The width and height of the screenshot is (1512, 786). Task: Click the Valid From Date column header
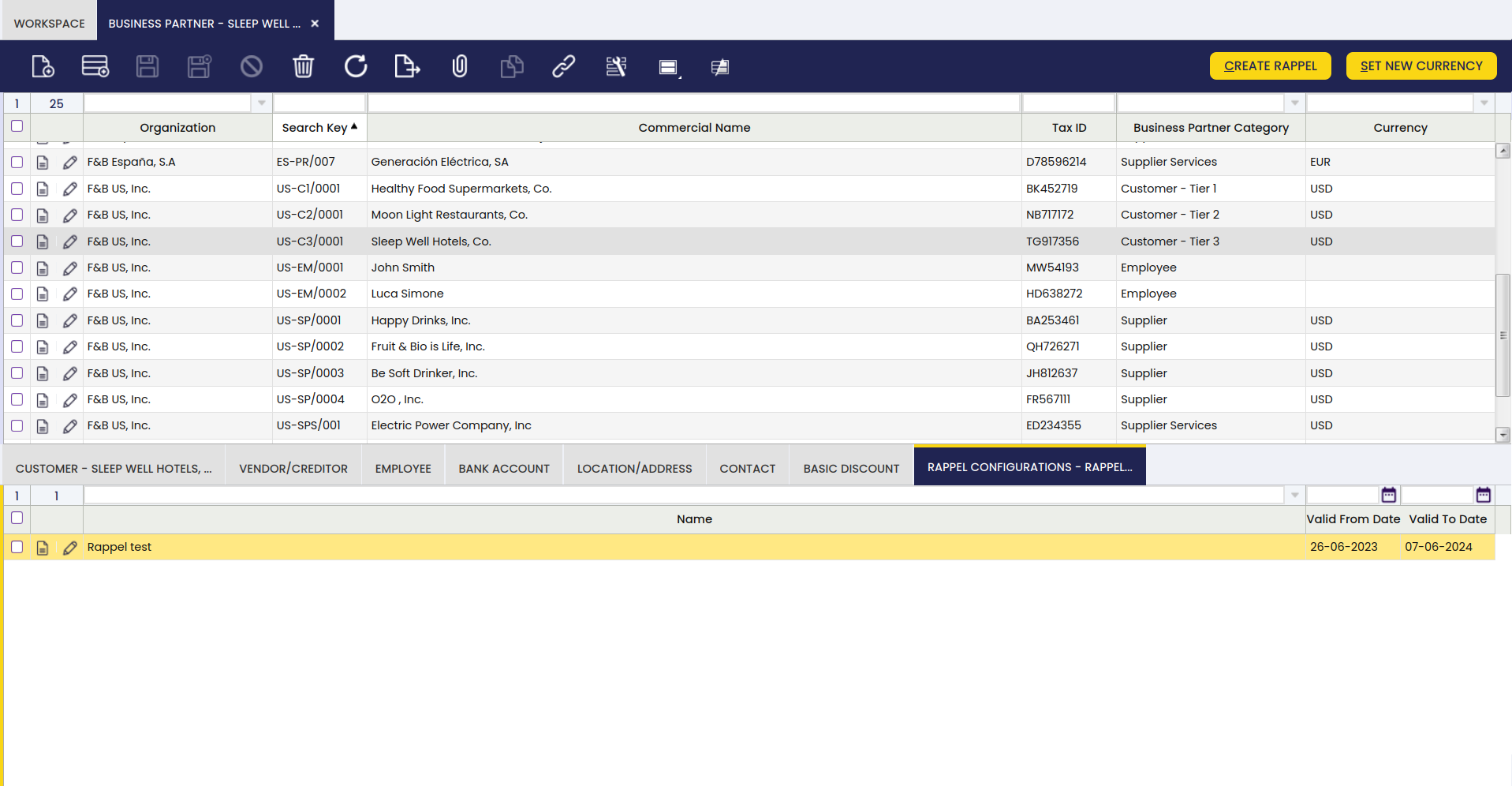1353,519
